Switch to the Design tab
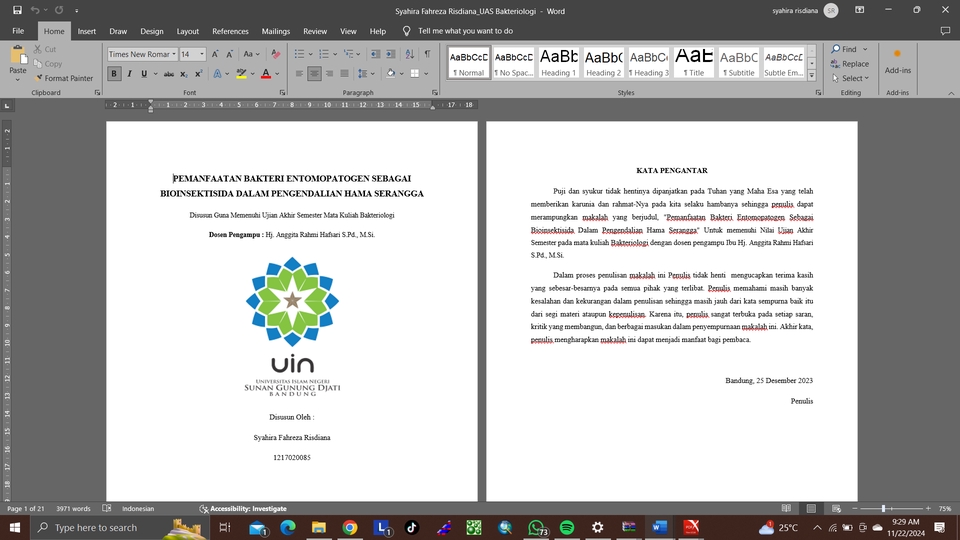The height and width of the screenshot is (540, 960). click(x=152, y=31)
